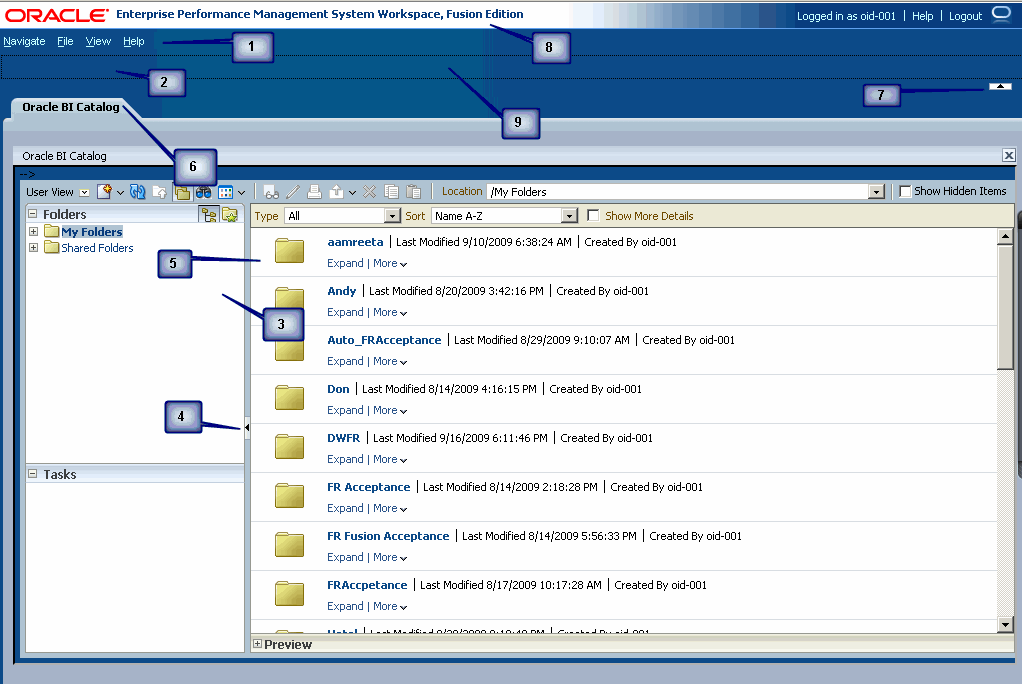Open the Don folder link

[338, 389]
